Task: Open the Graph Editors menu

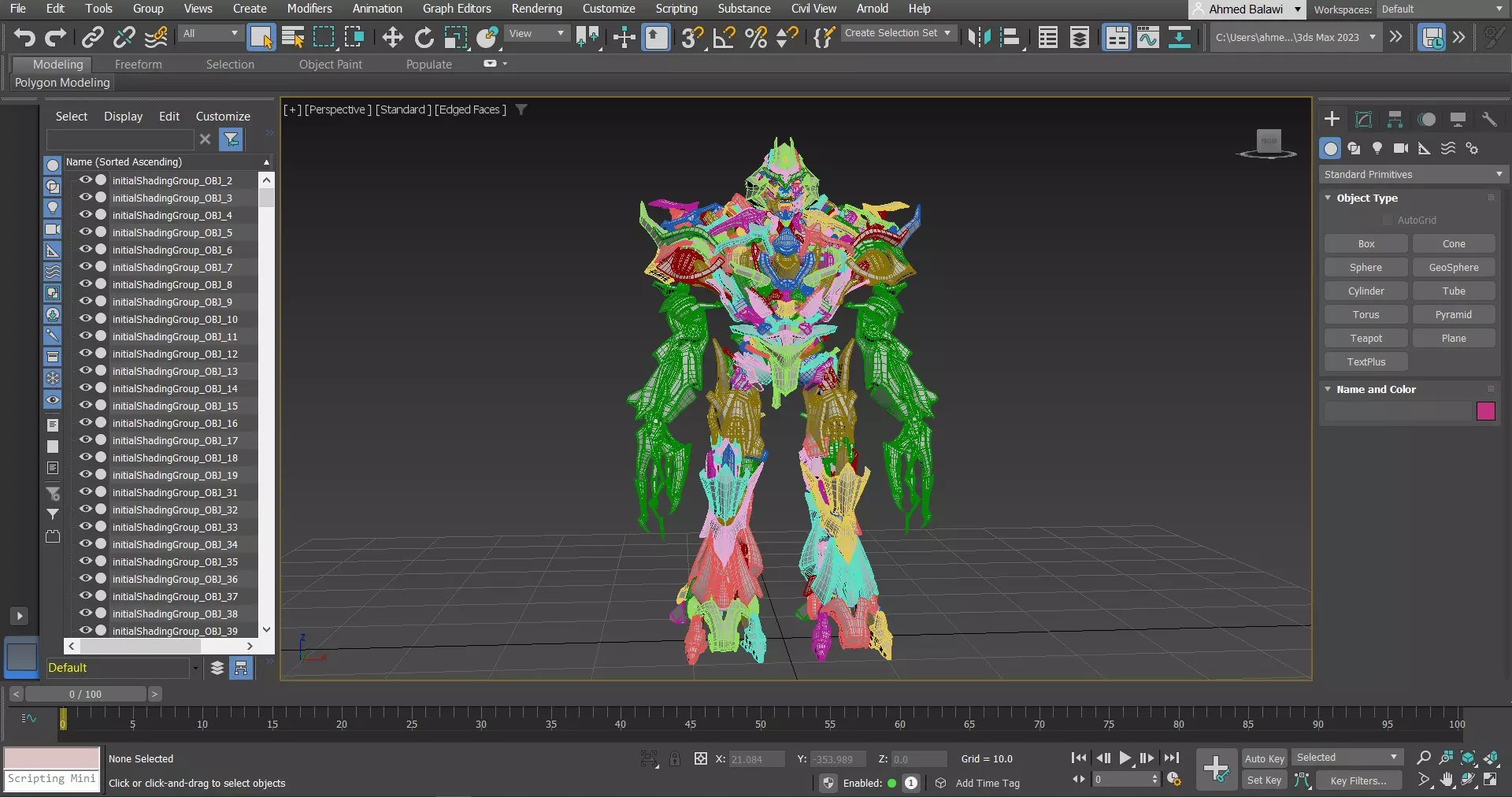Action: point(457,9)
